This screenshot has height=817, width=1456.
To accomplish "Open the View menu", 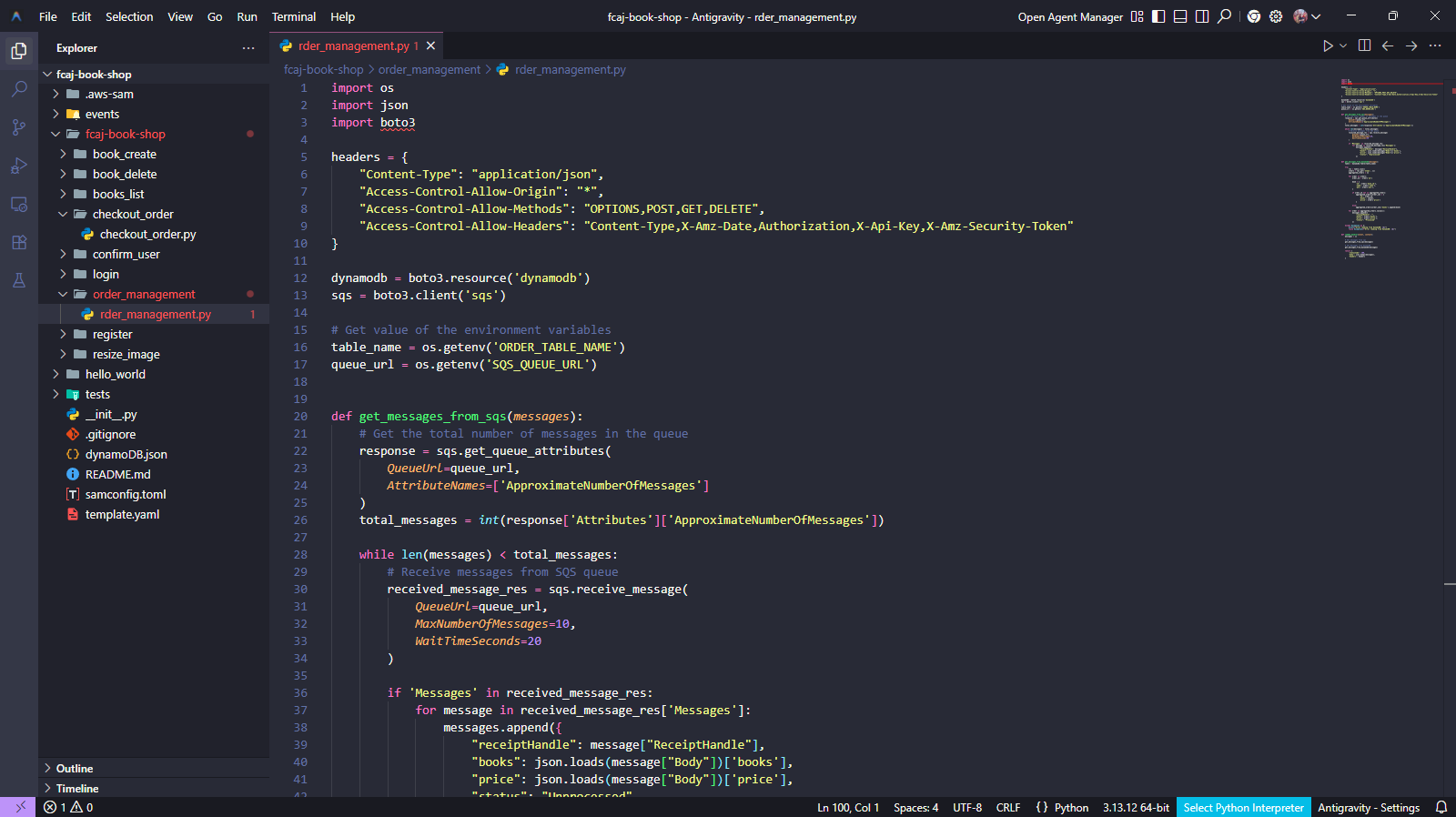I will click(180, 16).
